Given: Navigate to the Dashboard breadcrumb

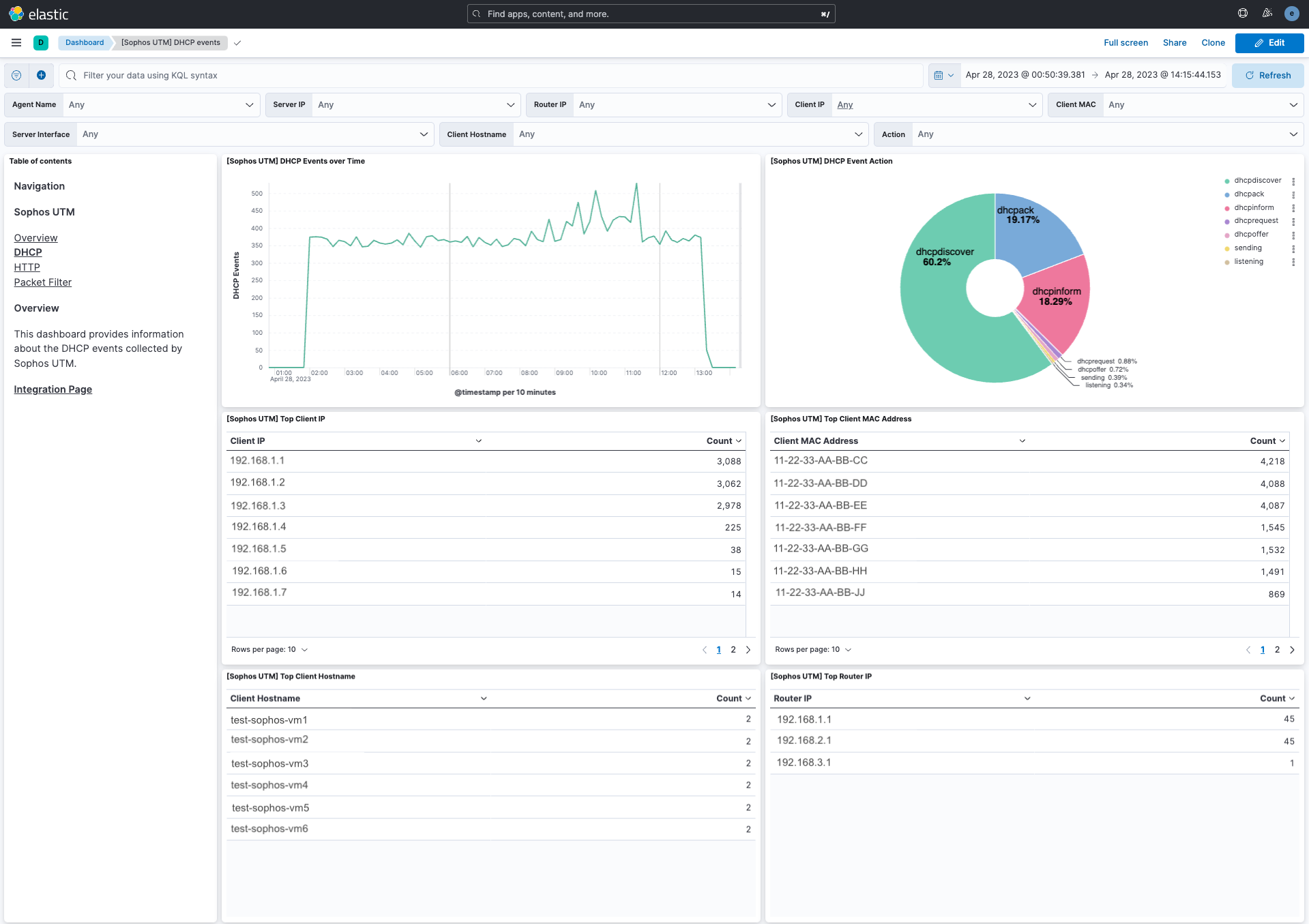Looking at the screenshot, I should click(84, 42).
